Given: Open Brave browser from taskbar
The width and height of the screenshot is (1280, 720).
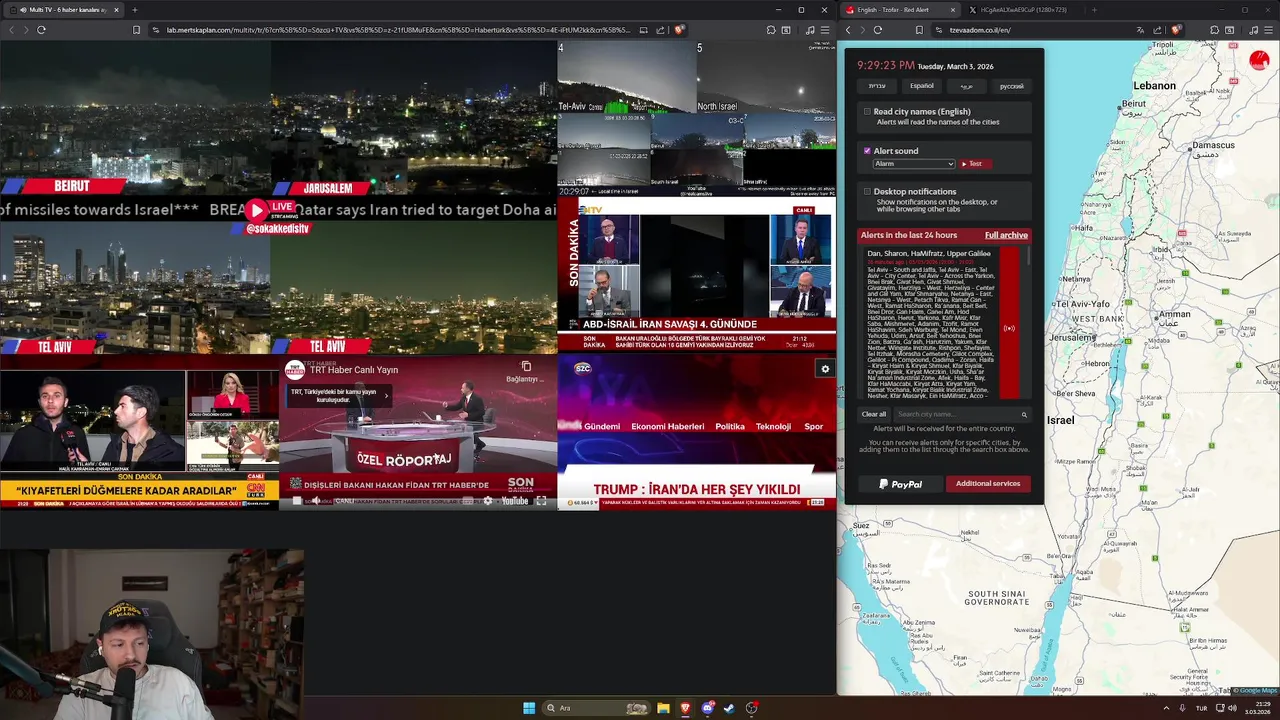Looking at the screenshot, I should pos(685,708).
